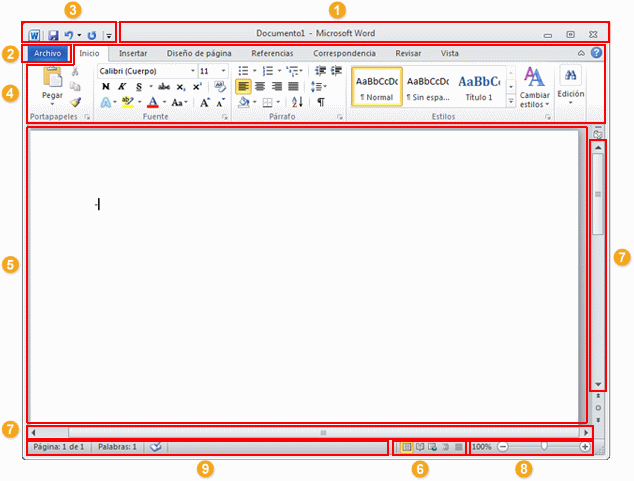634x481 pixels.
Task: Click the ruler toggle icon above scrollbar
Action: [598, 133]
